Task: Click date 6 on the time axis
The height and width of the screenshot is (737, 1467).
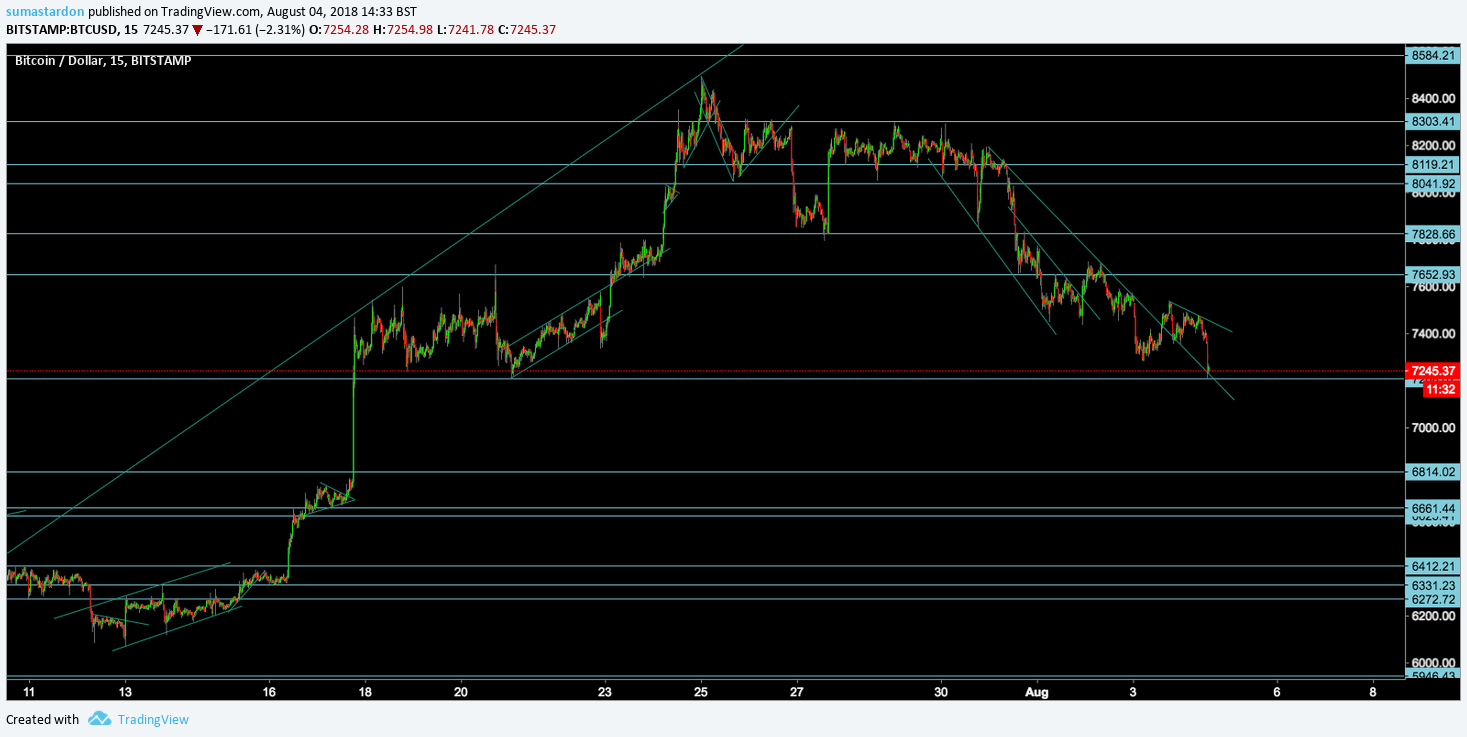Action: tap(1277, 691)
